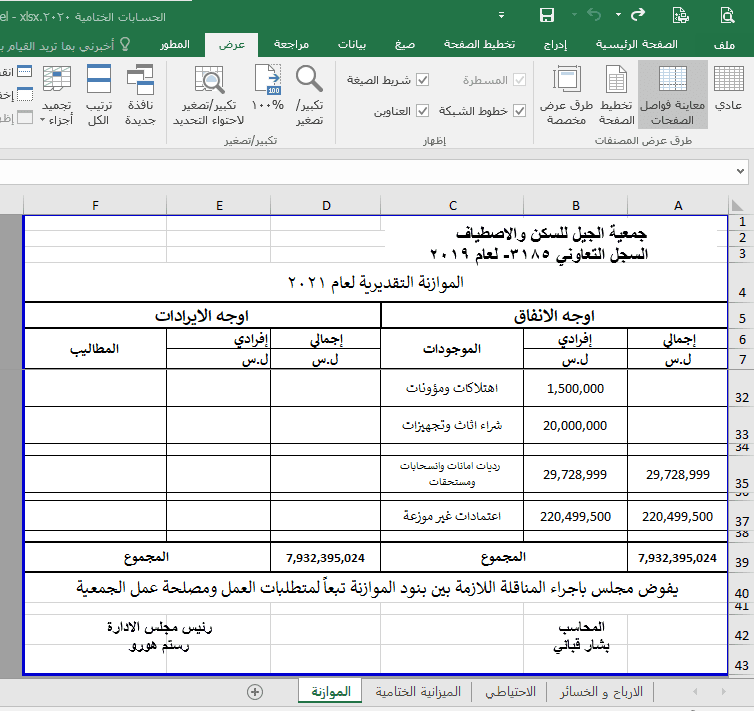The height and width of the screenshot is (711, 754).
Task: Open the Developer (المطور) tab
Action: point(175,45)
